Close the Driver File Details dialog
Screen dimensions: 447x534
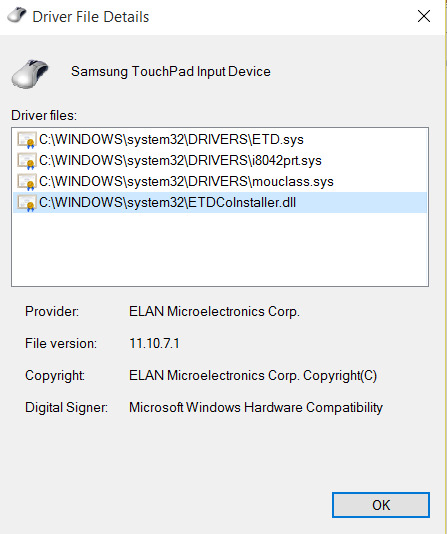pyautogui.click(x=424, y=16)
